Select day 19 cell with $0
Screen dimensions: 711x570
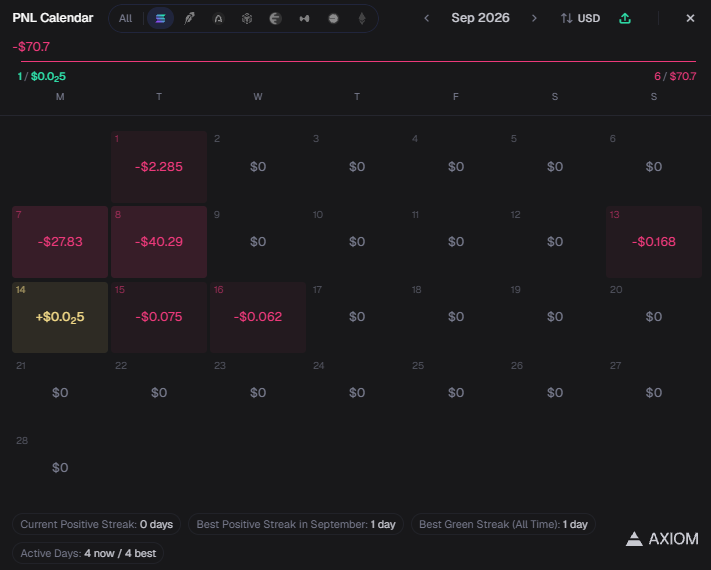coord(555,317)
